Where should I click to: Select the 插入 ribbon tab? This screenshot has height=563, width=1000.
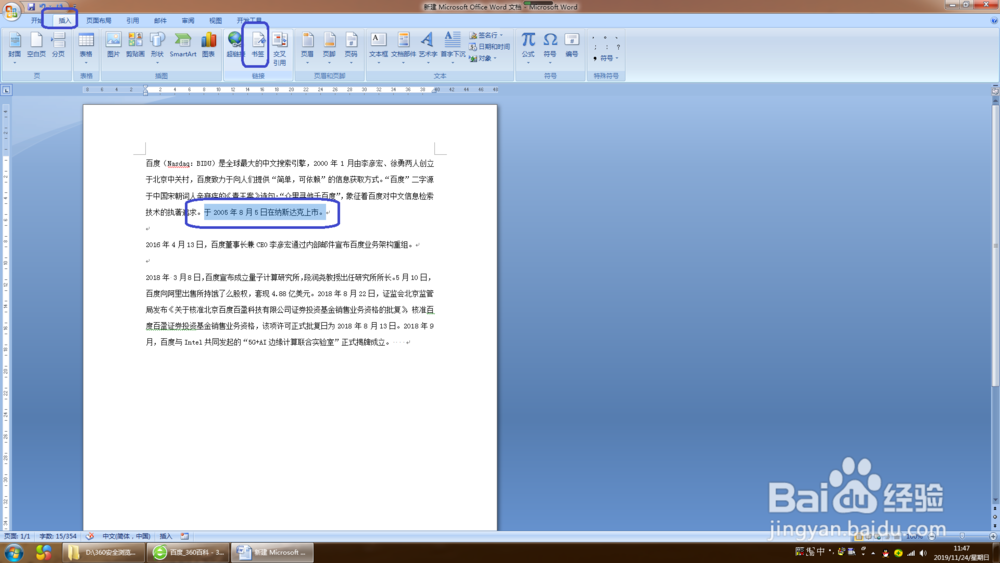point(65,20)
